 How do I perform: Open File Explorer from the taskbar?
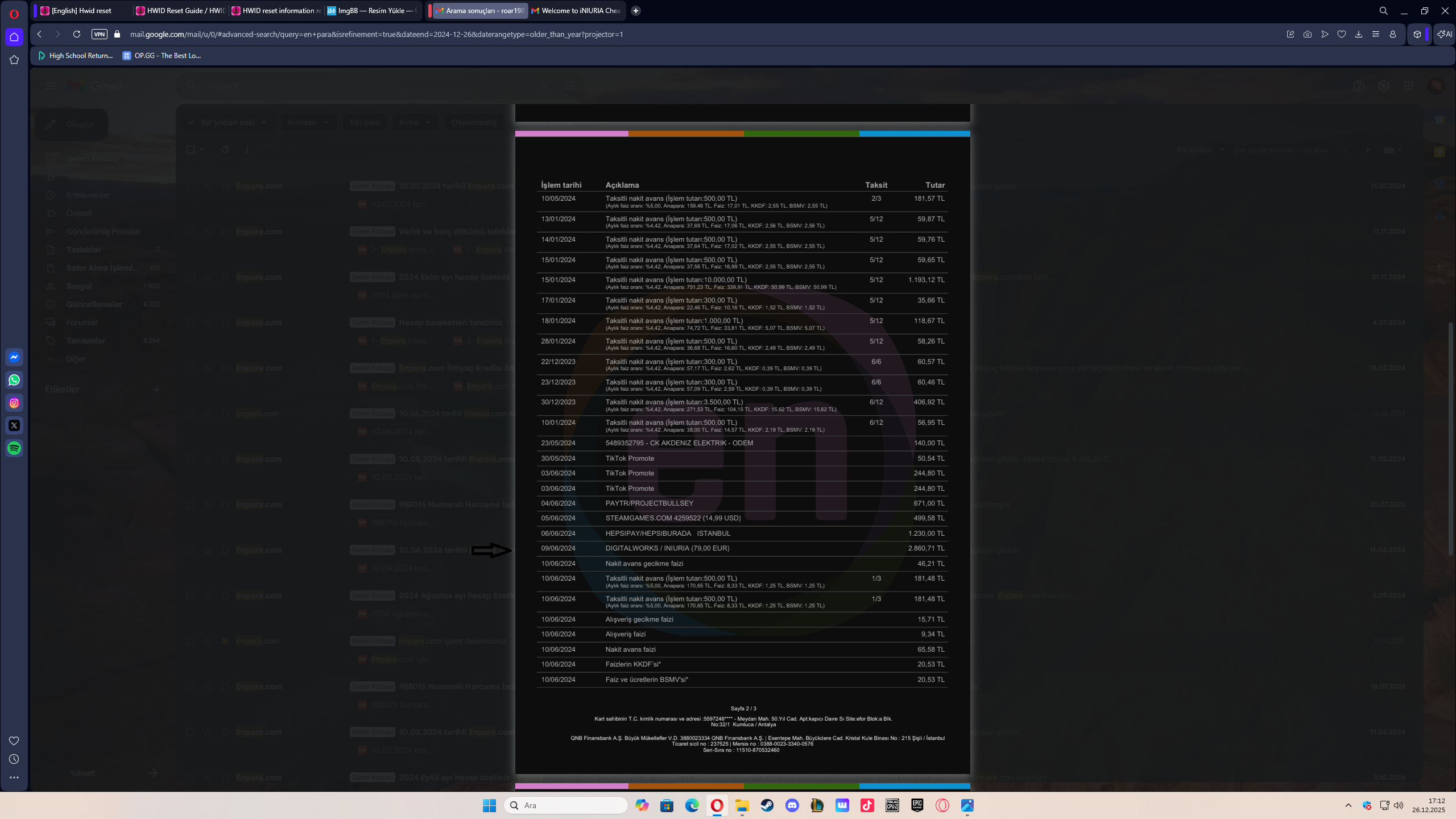(742, 805)
